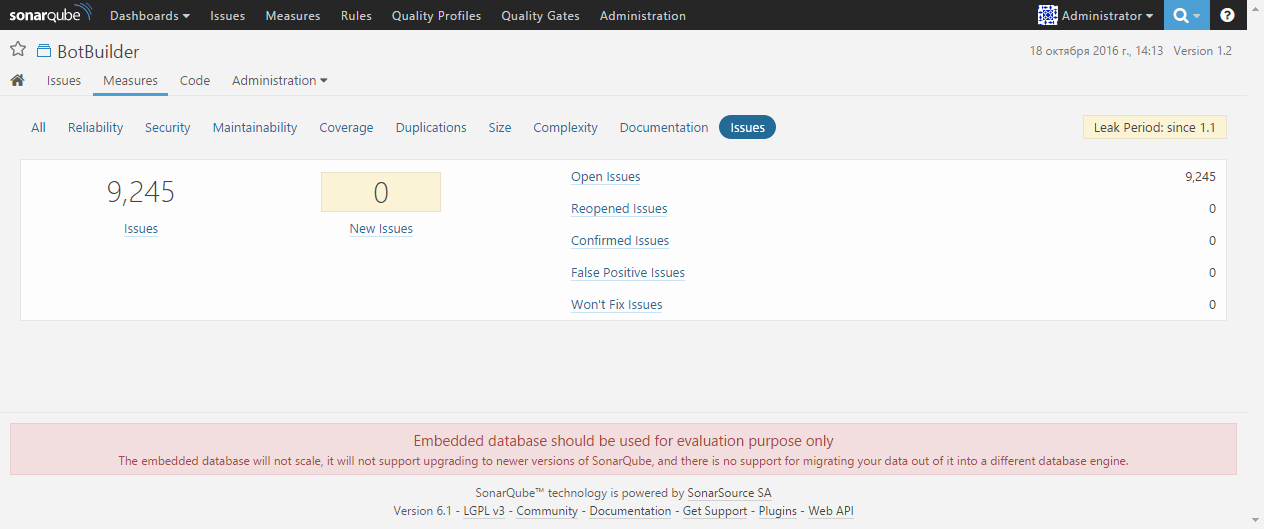This screenshot has height=529, width=1264.
Task: Switch to the project Issues tab
Action: click(64, 81)
